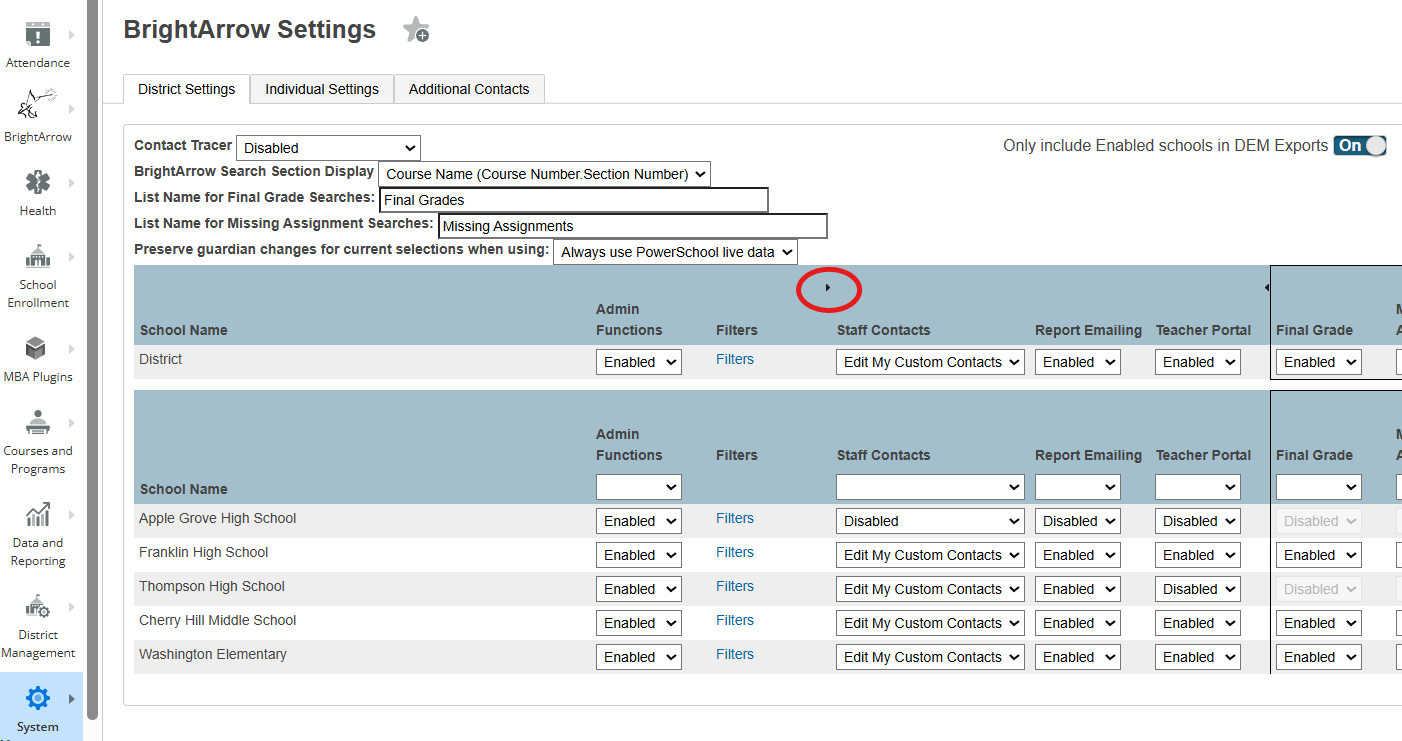The image size is (1402, 741).
Task: Open Washington Elementary Admin Functions dropdown
Action: pos(639,657)
